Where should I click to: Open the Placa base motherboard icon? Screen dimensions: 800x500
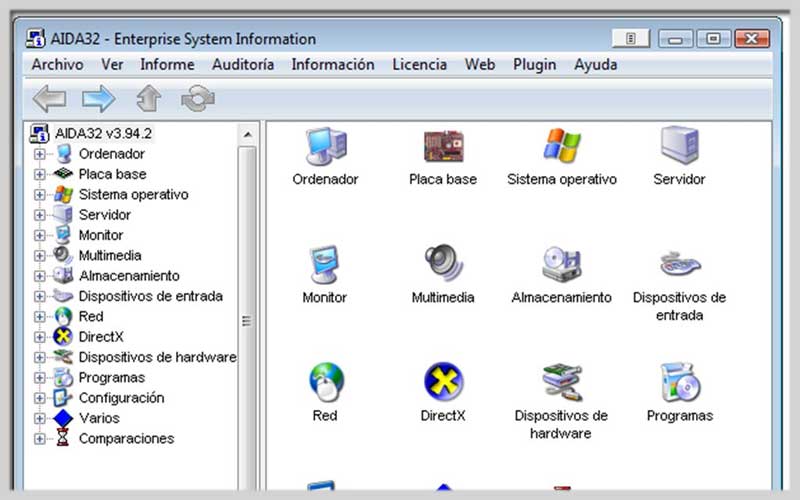443,146
